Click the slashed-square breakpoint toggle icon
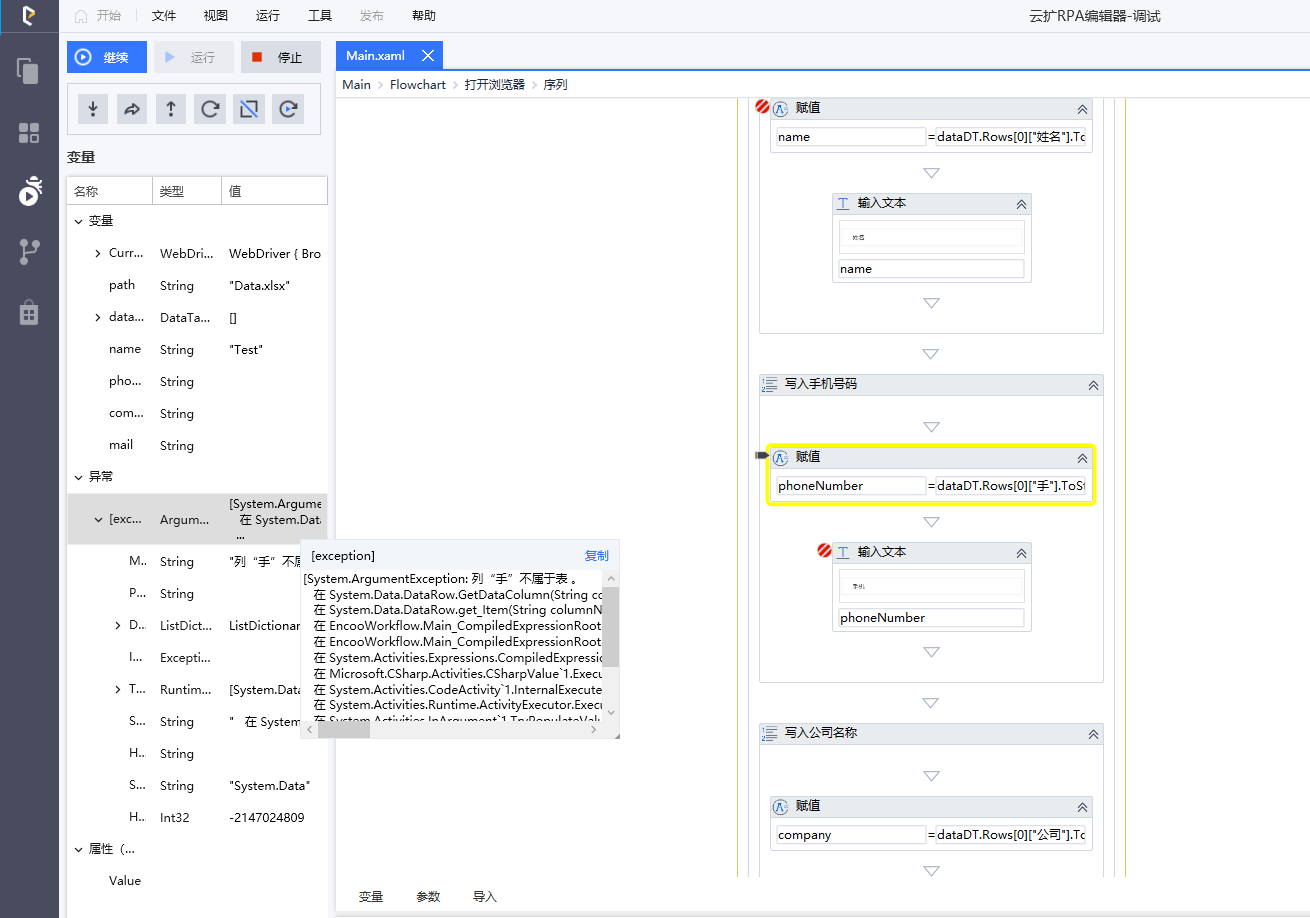The image size is (1310, 918). click(x=249, y=109)
